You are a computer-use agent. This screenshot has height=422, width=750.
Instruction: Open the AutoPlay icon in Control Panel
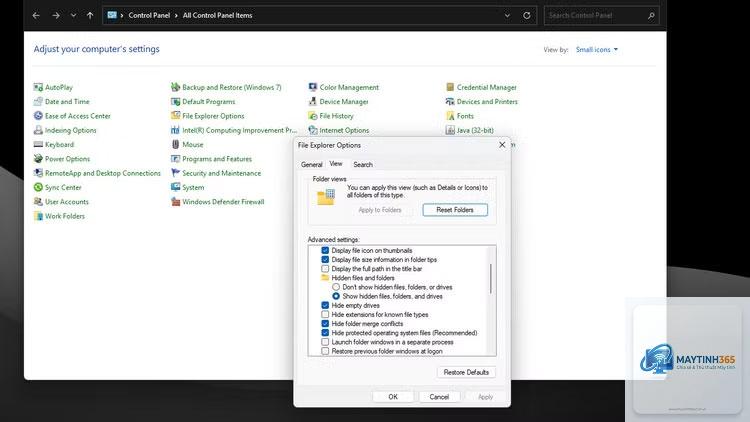tap(38, 87)
